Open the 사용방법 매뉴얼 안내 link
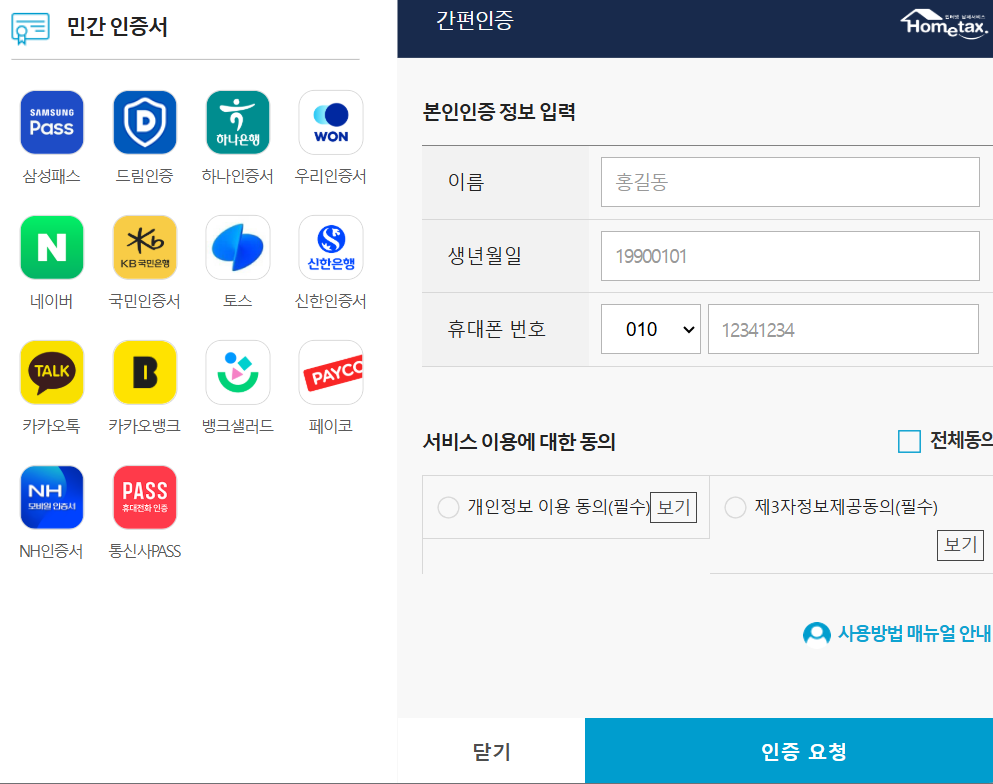993x784 pixels. click(914, 633)
